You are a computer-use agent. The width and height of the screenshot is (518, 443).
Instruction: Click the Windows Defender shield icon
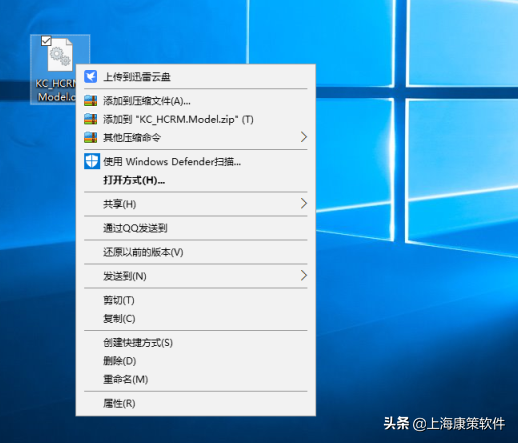point(92,161)
